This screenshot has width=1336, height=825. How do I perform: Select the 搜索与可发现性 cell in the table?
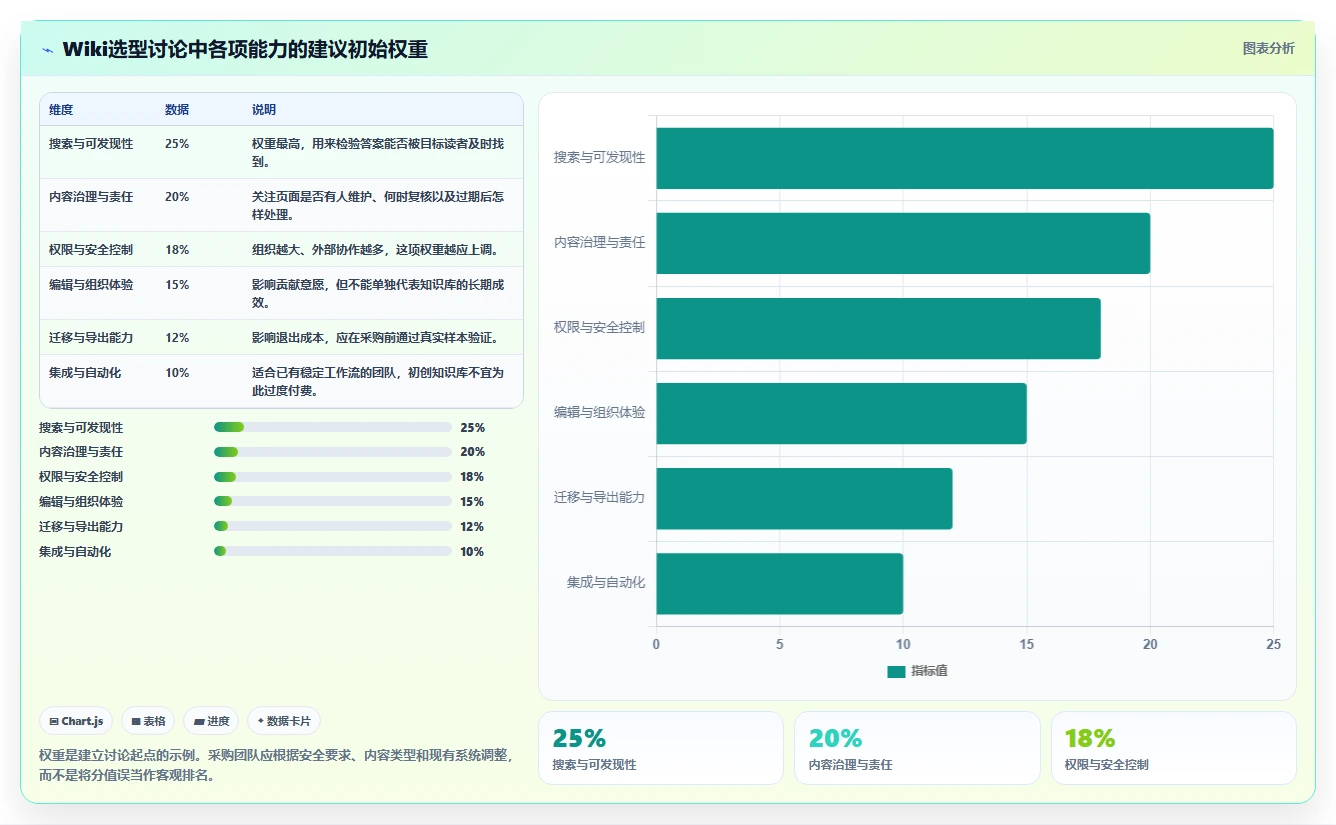[x=91, y=144]
